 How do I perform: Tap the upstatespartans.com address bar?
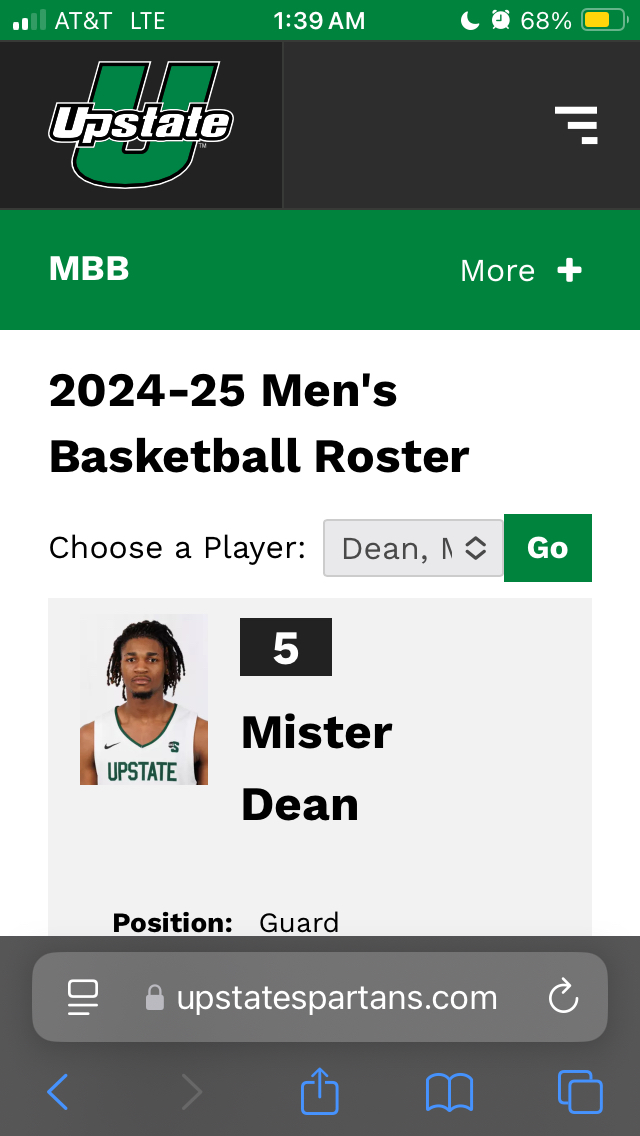pyautogui.click(x=336, y=997)
